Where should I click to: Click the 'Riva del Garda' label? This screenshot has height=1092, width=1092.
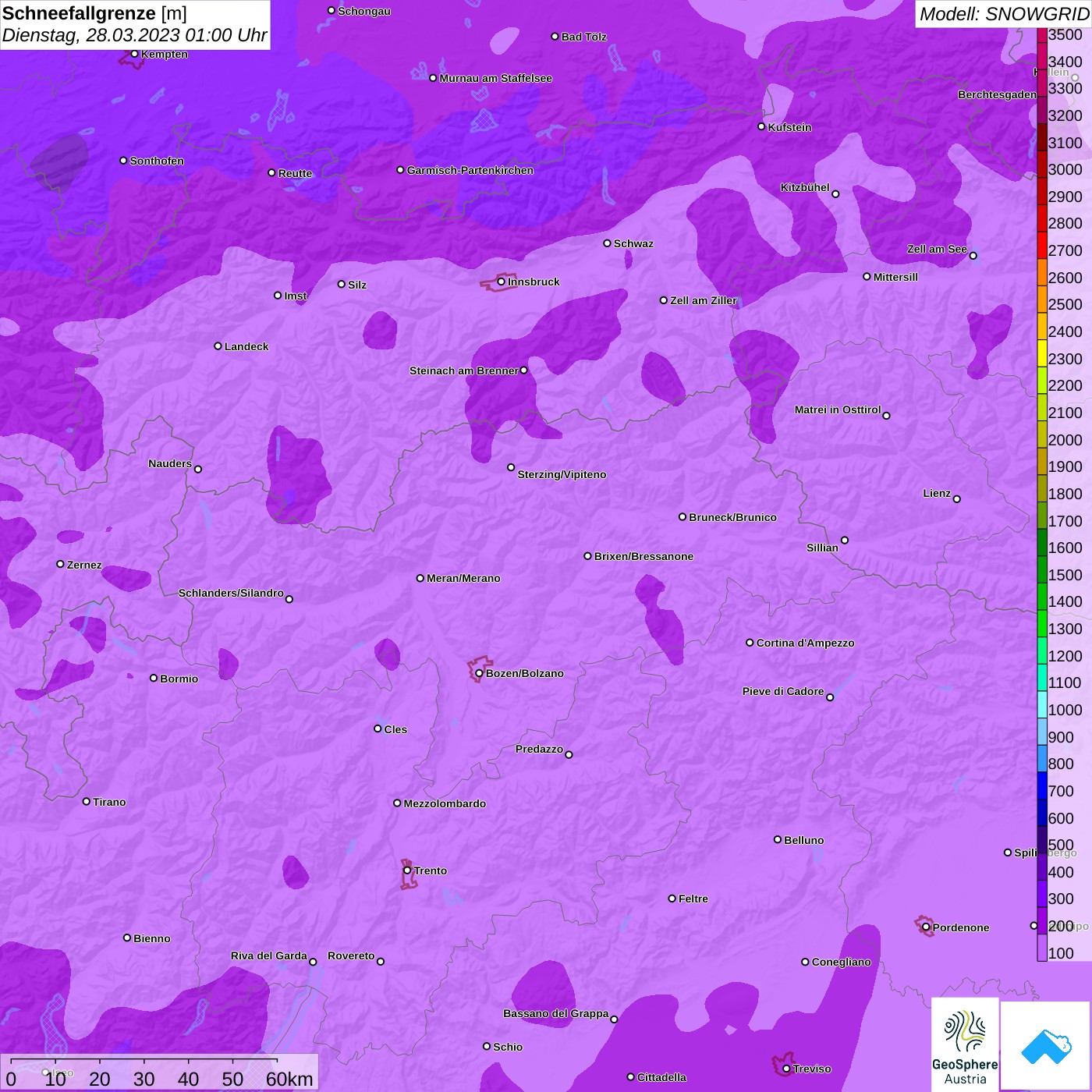coord(269,955)
